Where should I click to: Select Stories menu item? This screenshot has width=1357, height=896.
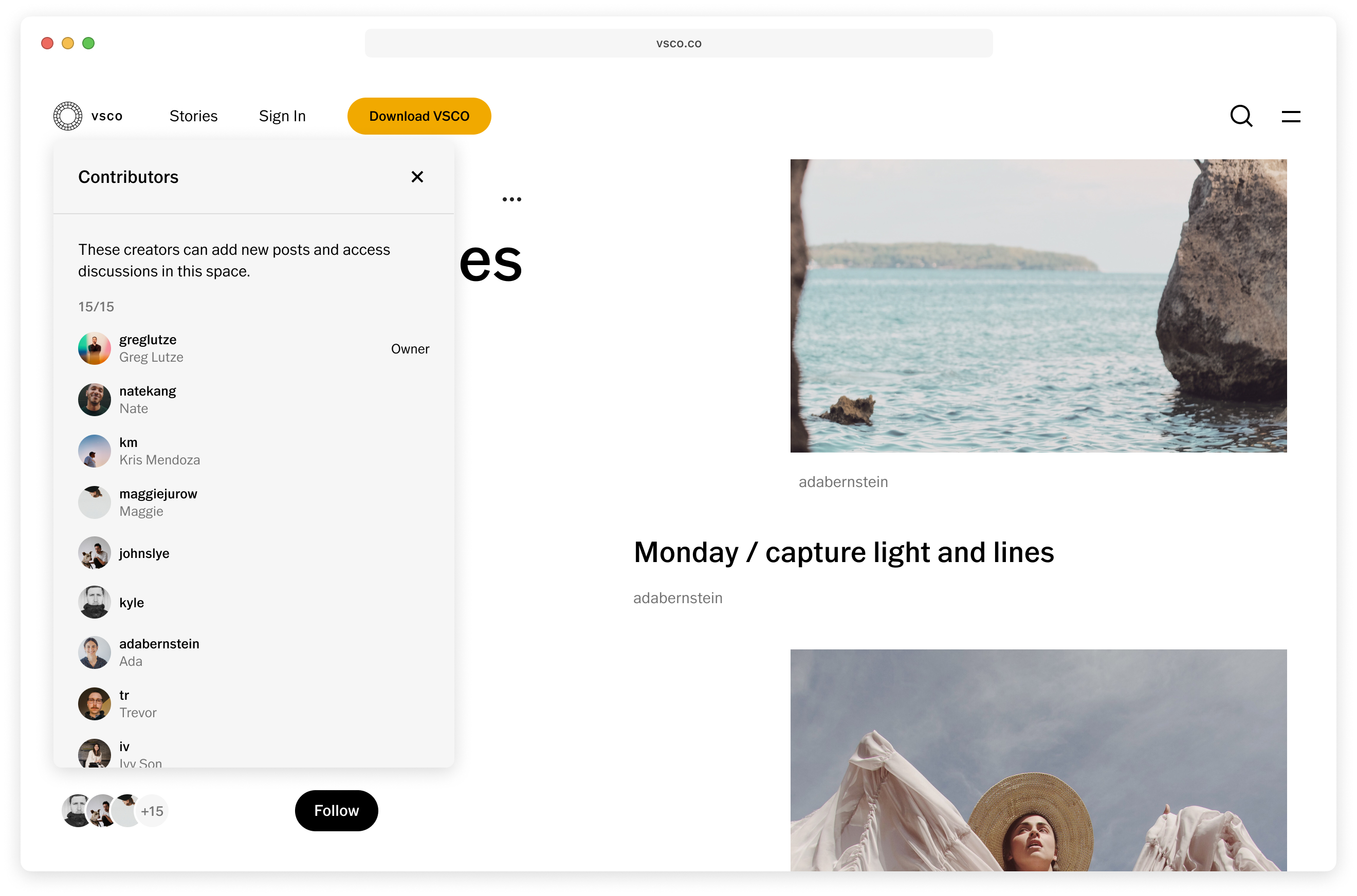(x=194, y=116)
